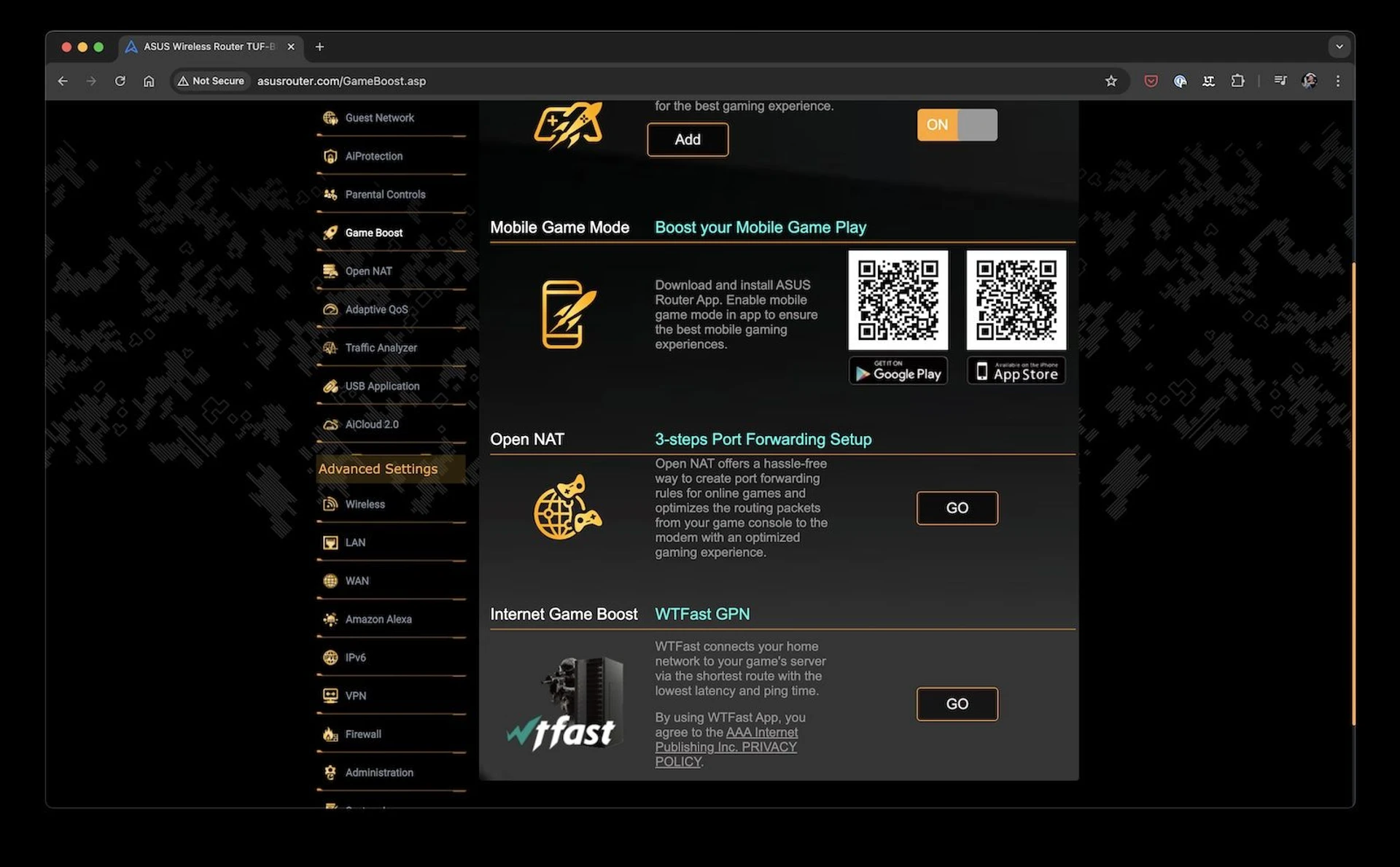Click the Add button
This screenshot has height=867, width=1400.
pos(688,139)
